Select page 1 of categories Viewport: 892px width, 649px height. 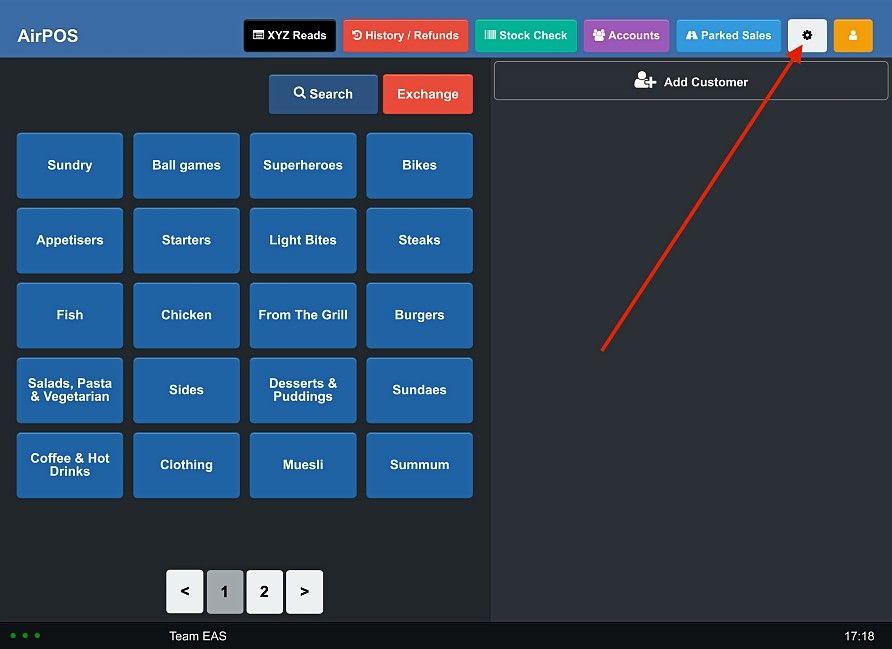click(225, 592)
